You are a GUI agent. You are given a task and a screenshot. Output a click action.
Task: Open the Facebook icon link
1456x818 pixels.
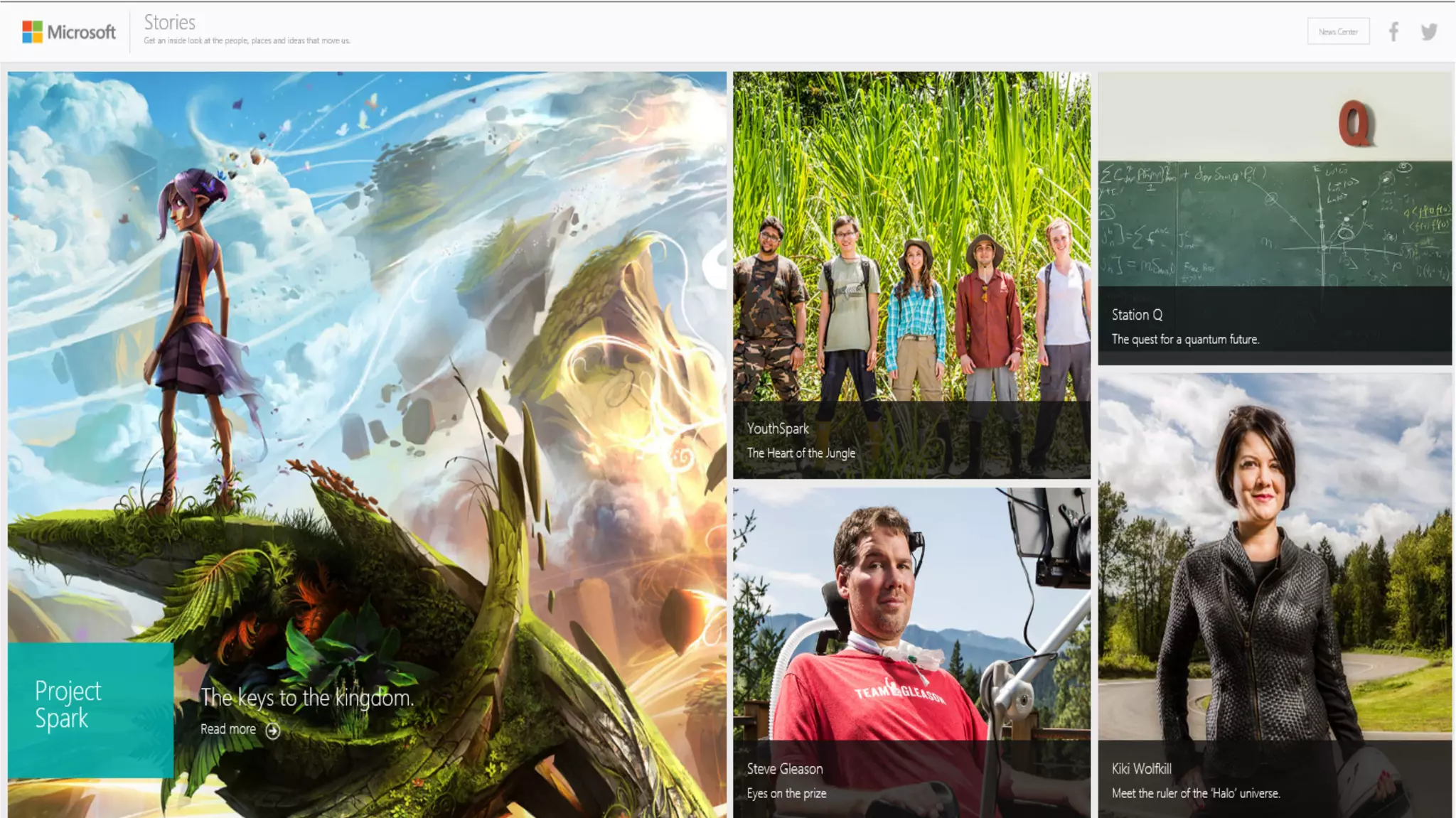coord(1393,32)
